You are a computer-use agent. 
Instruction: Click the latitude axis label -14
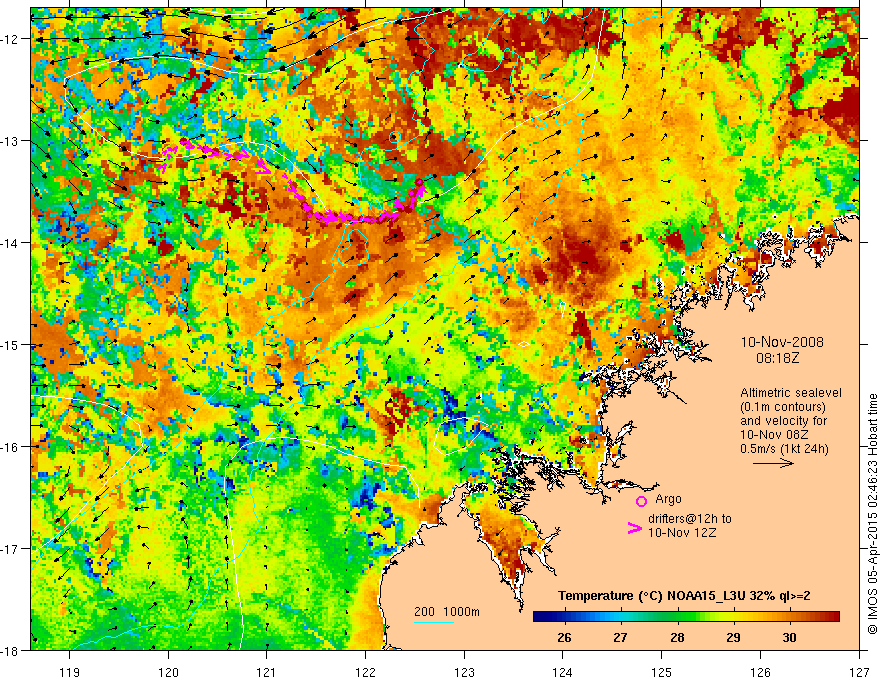point(11,243)
